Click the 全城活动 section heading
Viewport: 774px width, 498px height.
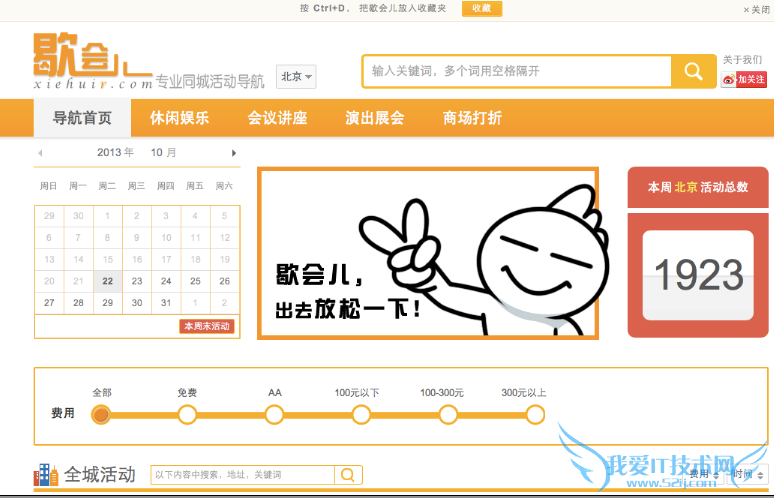click(100, 475)
